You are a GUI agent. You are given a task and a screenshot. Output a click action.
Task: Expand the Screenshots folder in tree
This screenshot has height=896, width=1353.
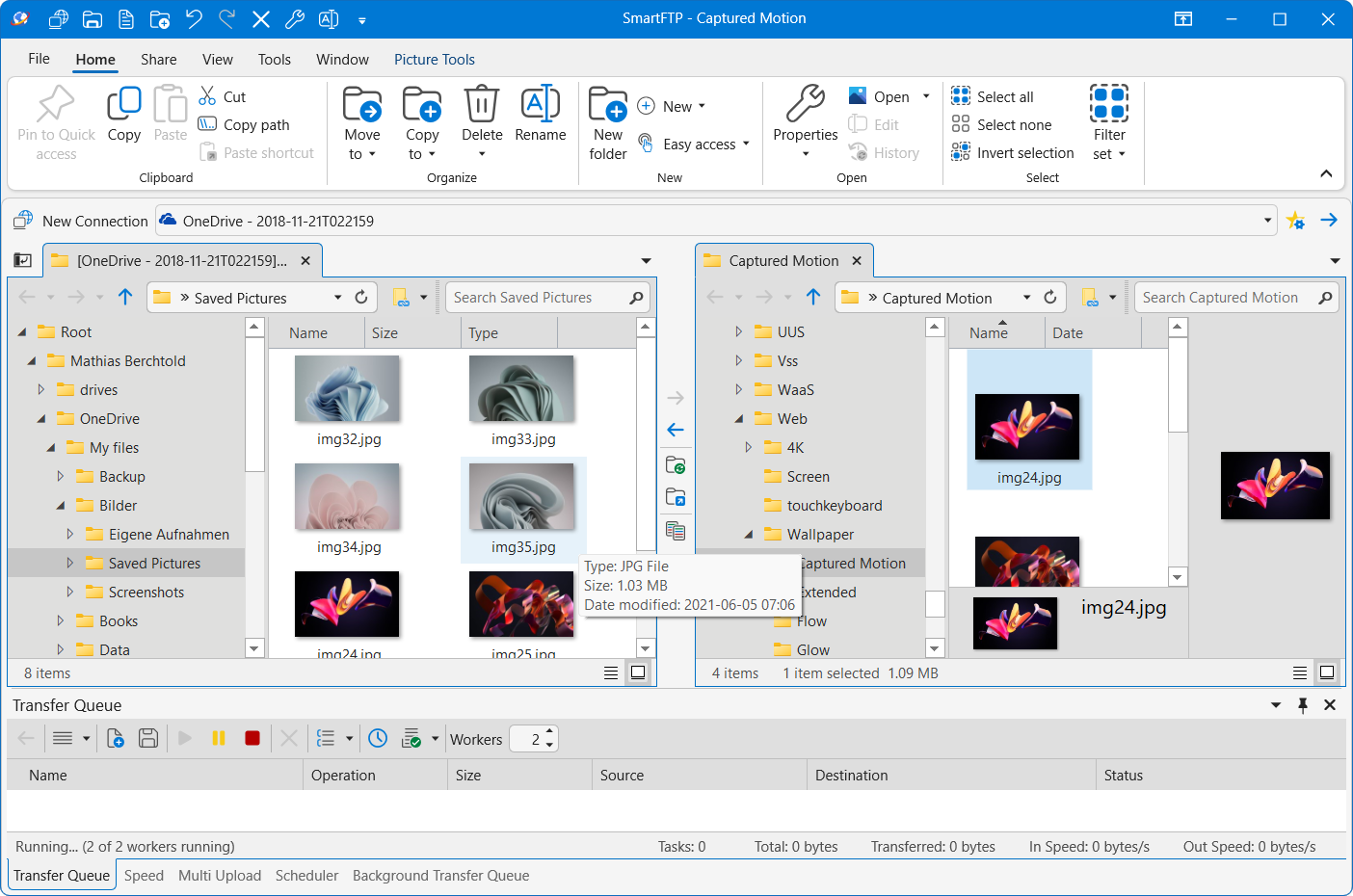[69, 593]
